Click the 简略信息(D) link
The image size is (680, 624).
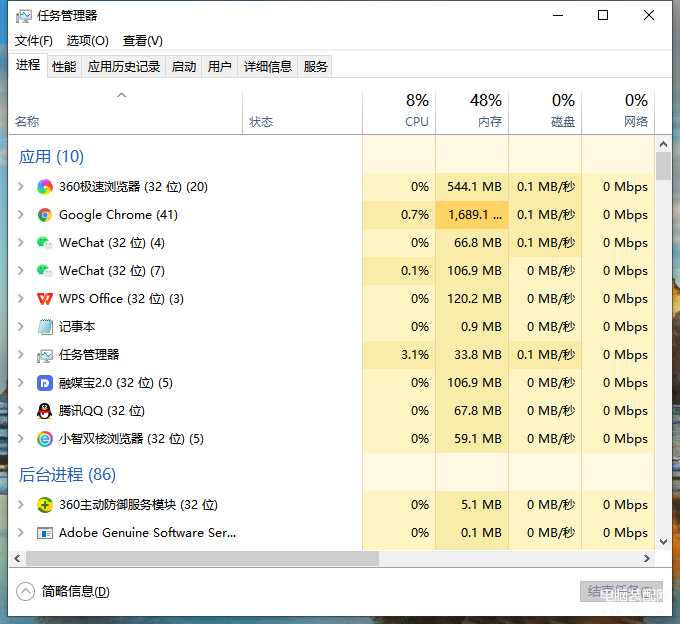(75, 591)
